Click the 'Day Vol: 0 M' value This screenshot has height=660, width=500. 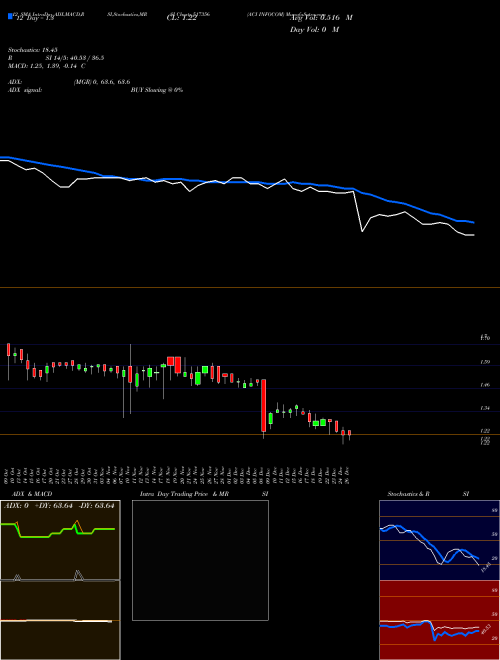314,30
